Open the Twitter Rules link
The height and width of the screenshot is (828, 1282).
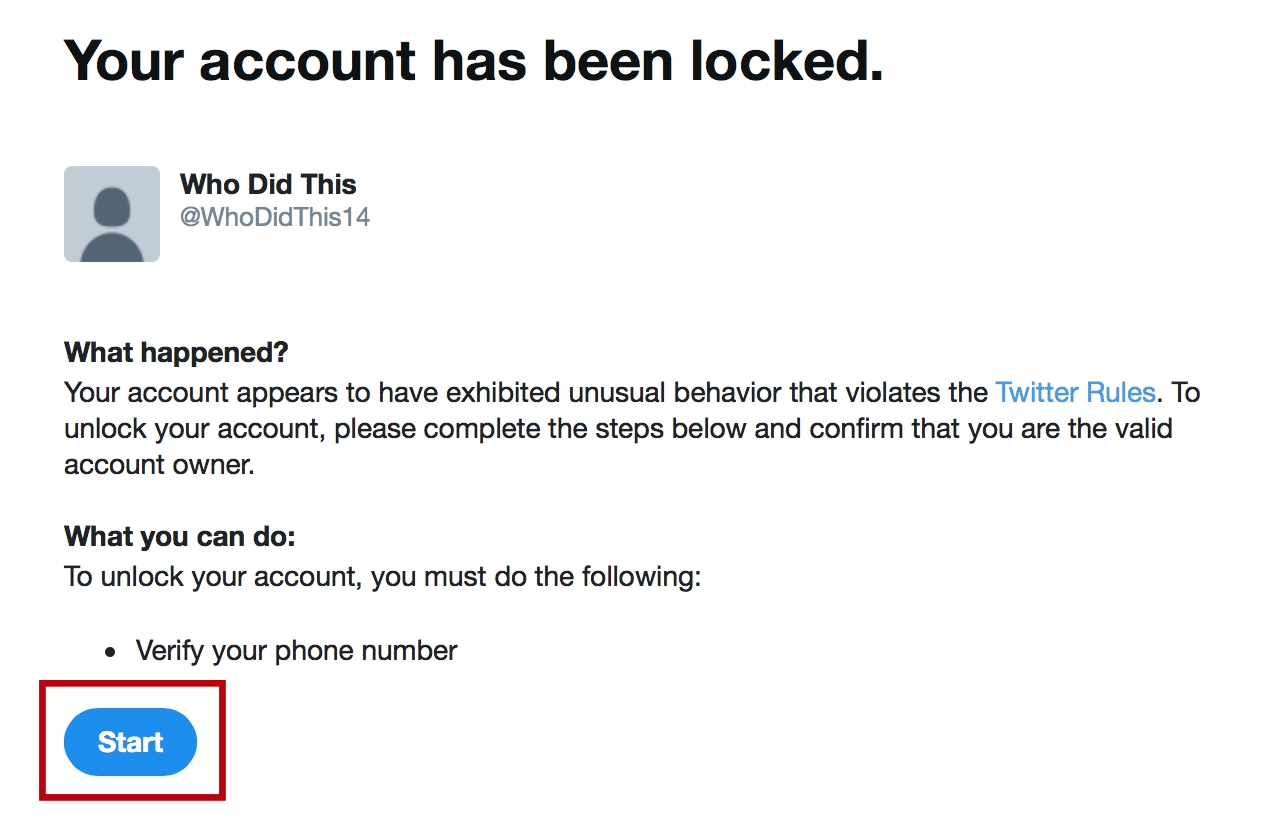click(1075, 392)
